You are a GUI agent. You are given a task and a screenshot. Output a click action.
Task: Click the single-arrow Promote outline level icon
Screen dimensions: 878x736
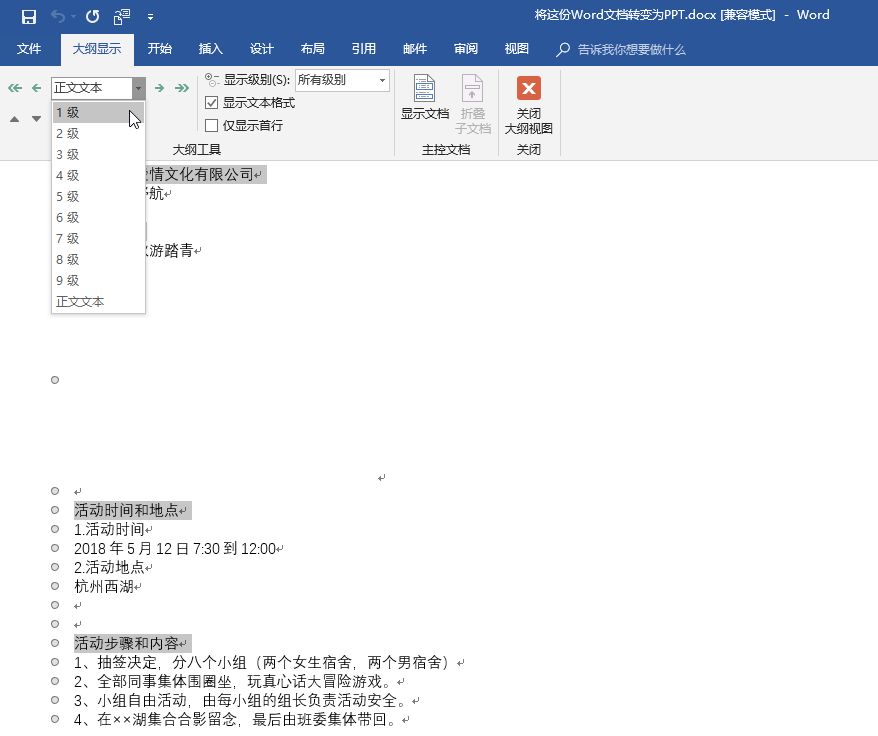36,88
